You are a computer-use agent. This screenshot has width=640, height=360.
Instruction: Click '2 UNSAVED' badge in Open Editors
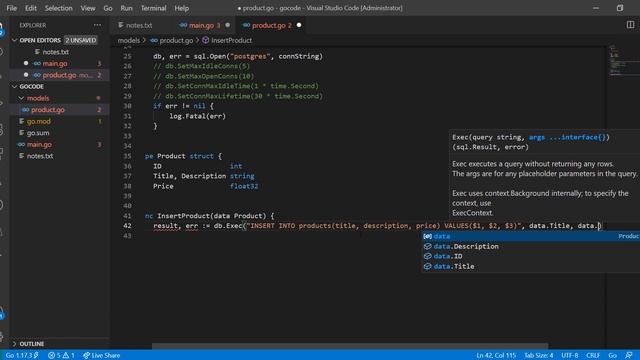click(x=81, y=40)
